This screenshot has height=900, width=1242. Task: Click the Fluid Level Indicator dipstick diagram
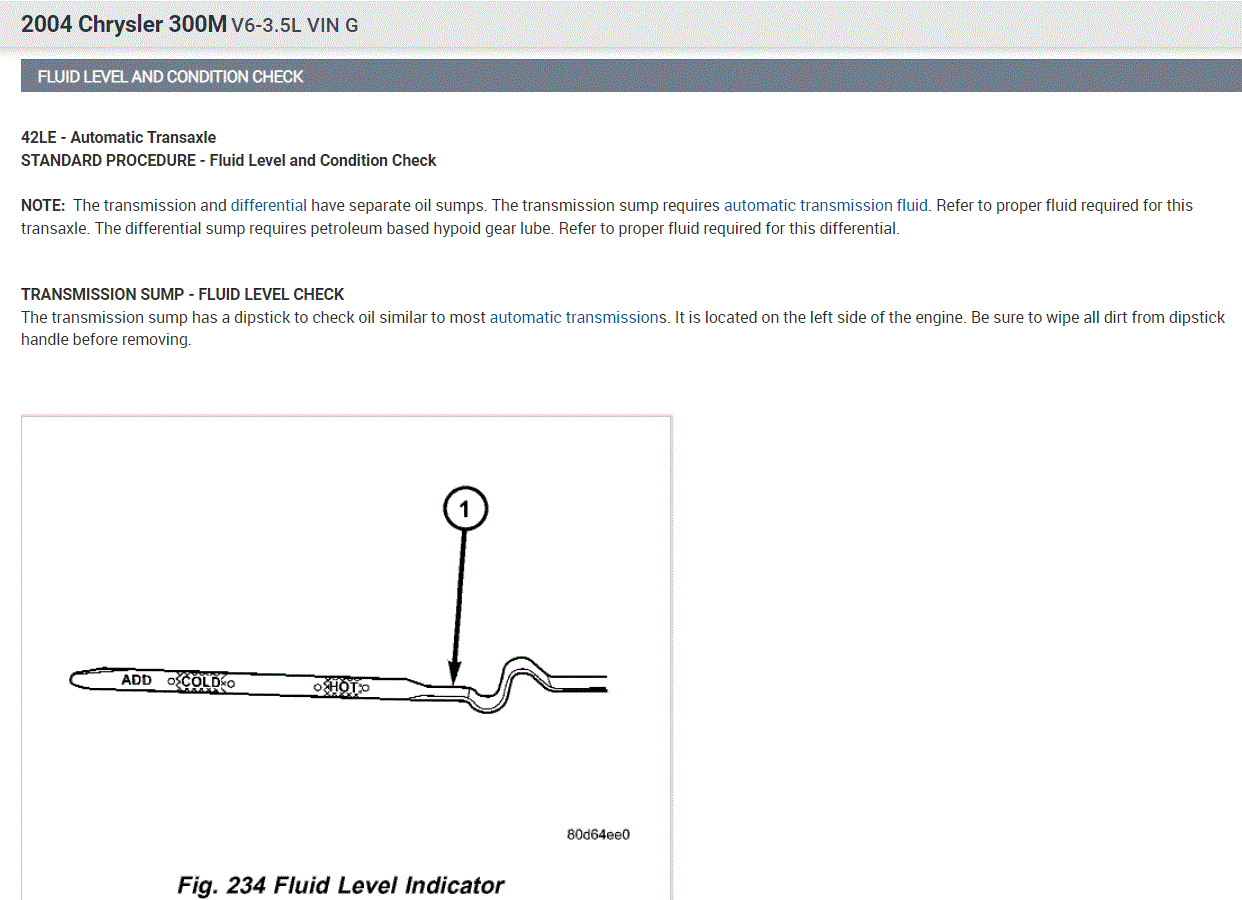point(346,657)
